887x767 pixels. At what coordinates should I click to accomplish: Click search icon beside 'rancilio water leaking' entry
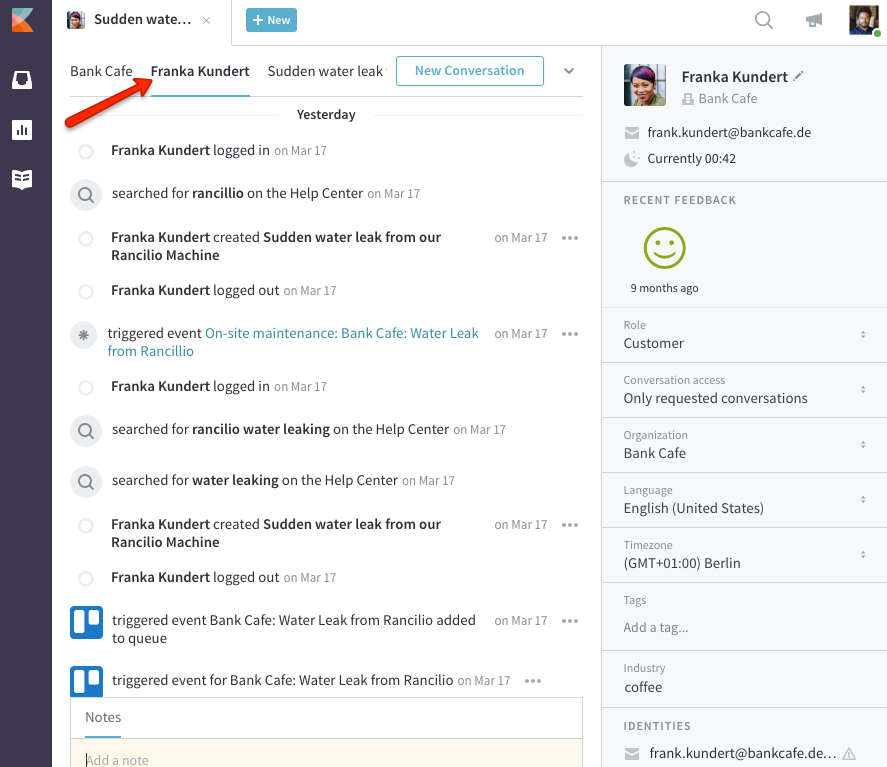(x=86, y=431)
